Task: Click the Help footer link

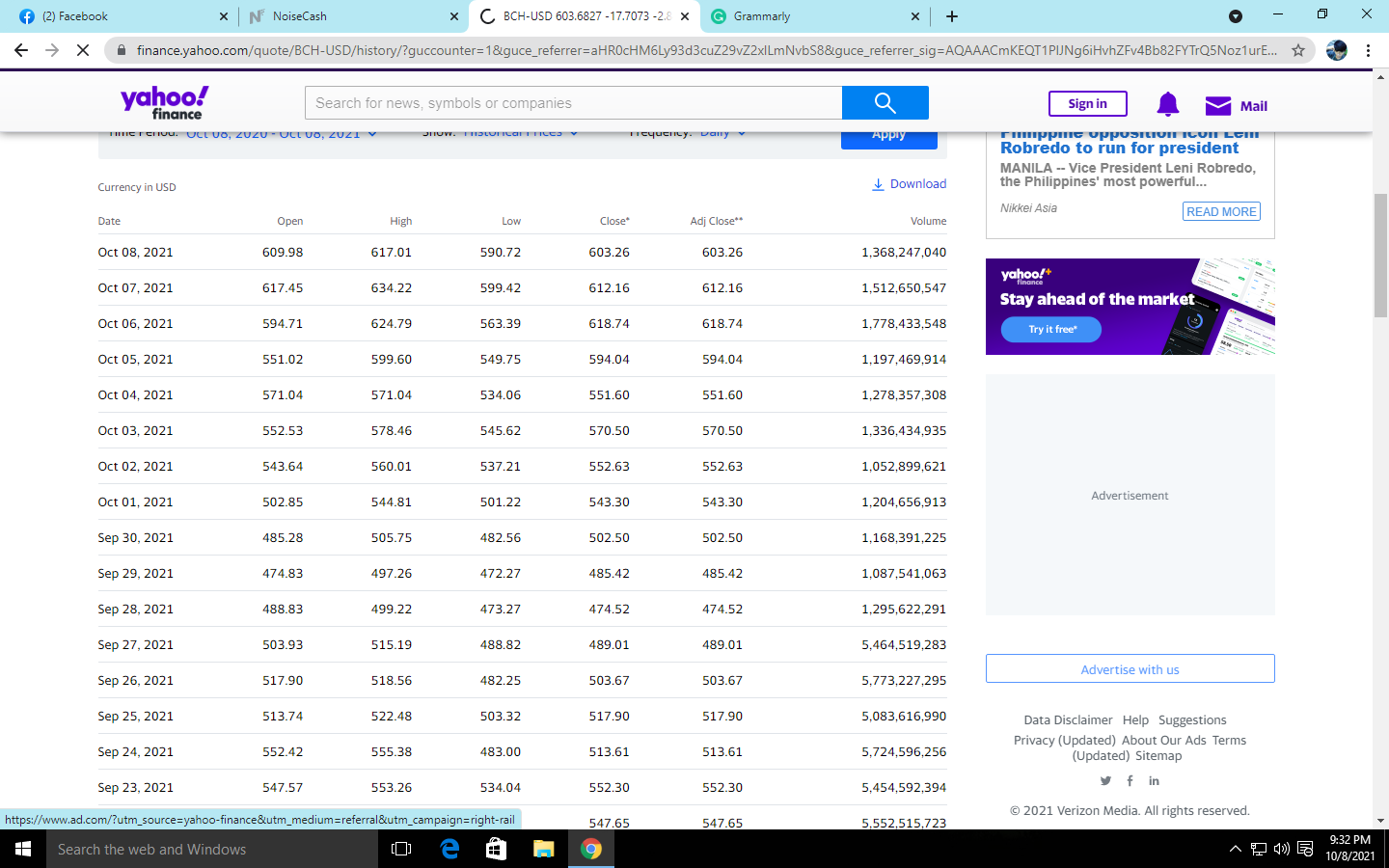Action: 1135,720
